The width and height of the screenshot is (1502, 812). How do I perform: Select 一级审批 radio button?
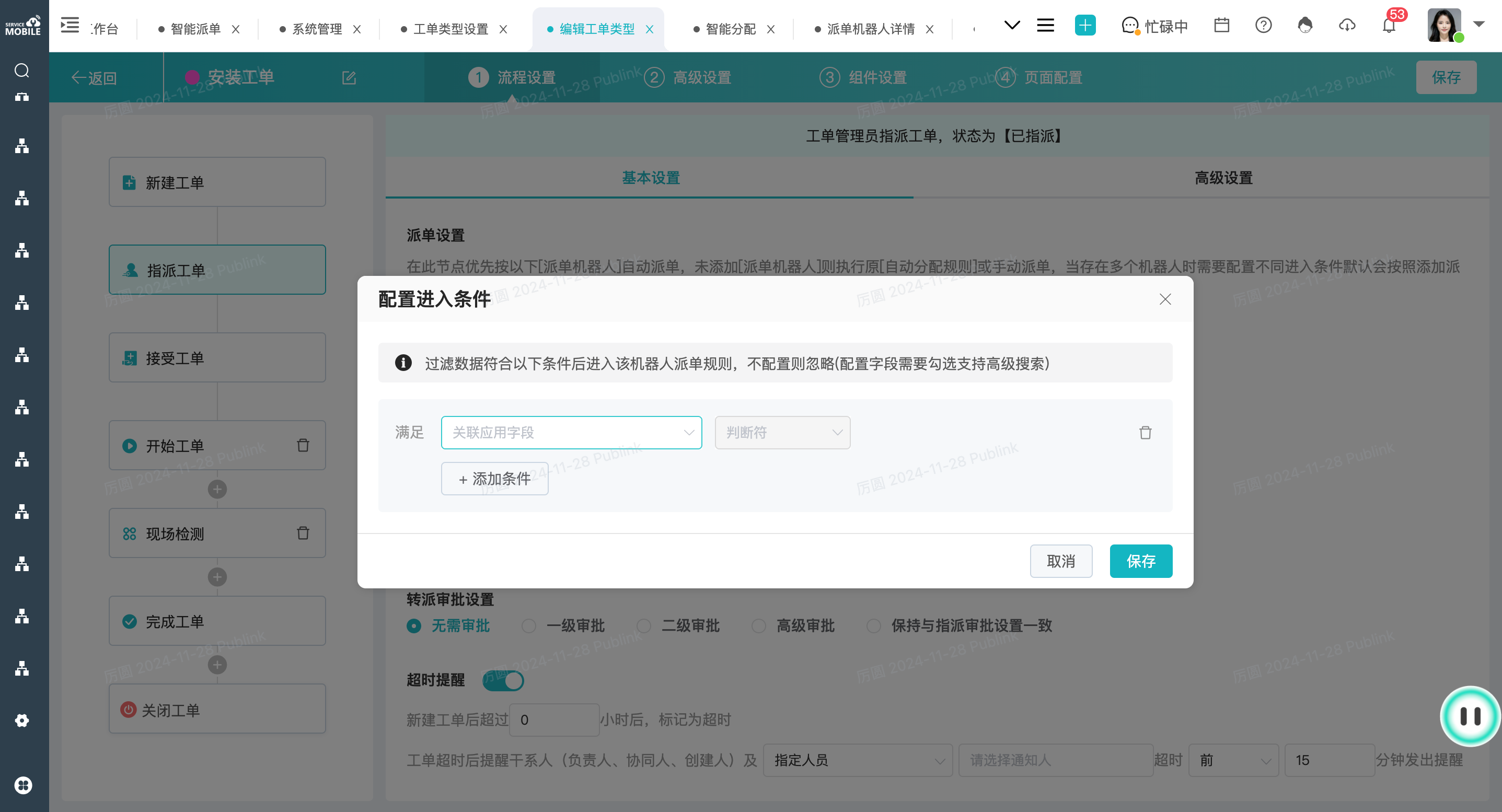click(529, 626)
